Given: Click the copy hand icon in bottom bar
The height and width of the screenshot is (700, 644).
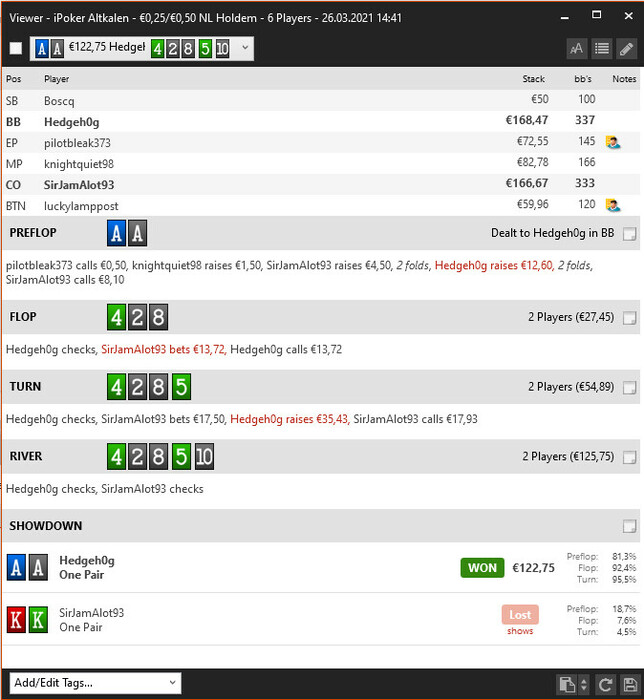Looking at the screenshot, I should point(567,684).
